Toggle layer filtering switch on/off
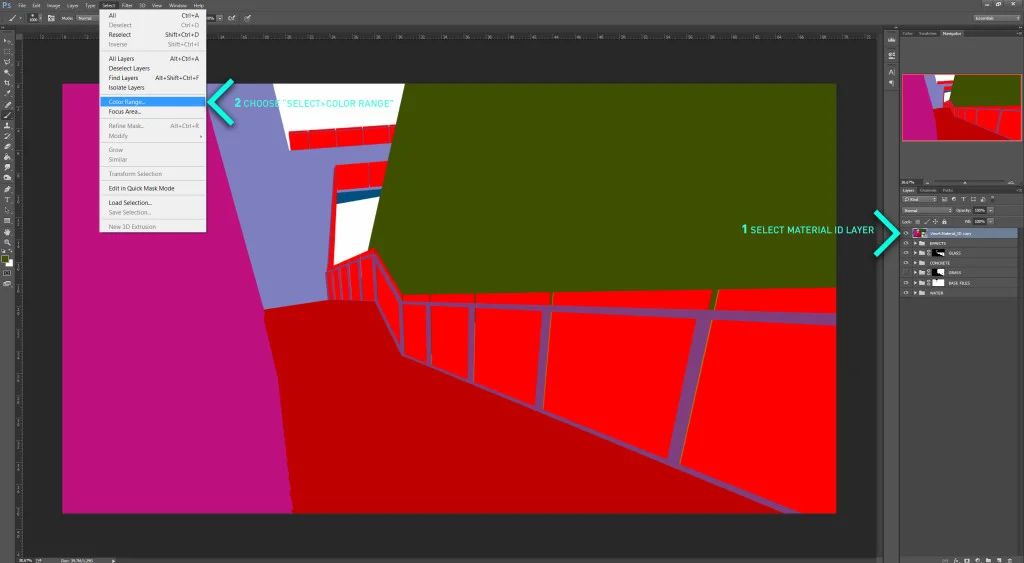Image resolution: width=1024 pixels, height=563 pixels. click(992, 199)
